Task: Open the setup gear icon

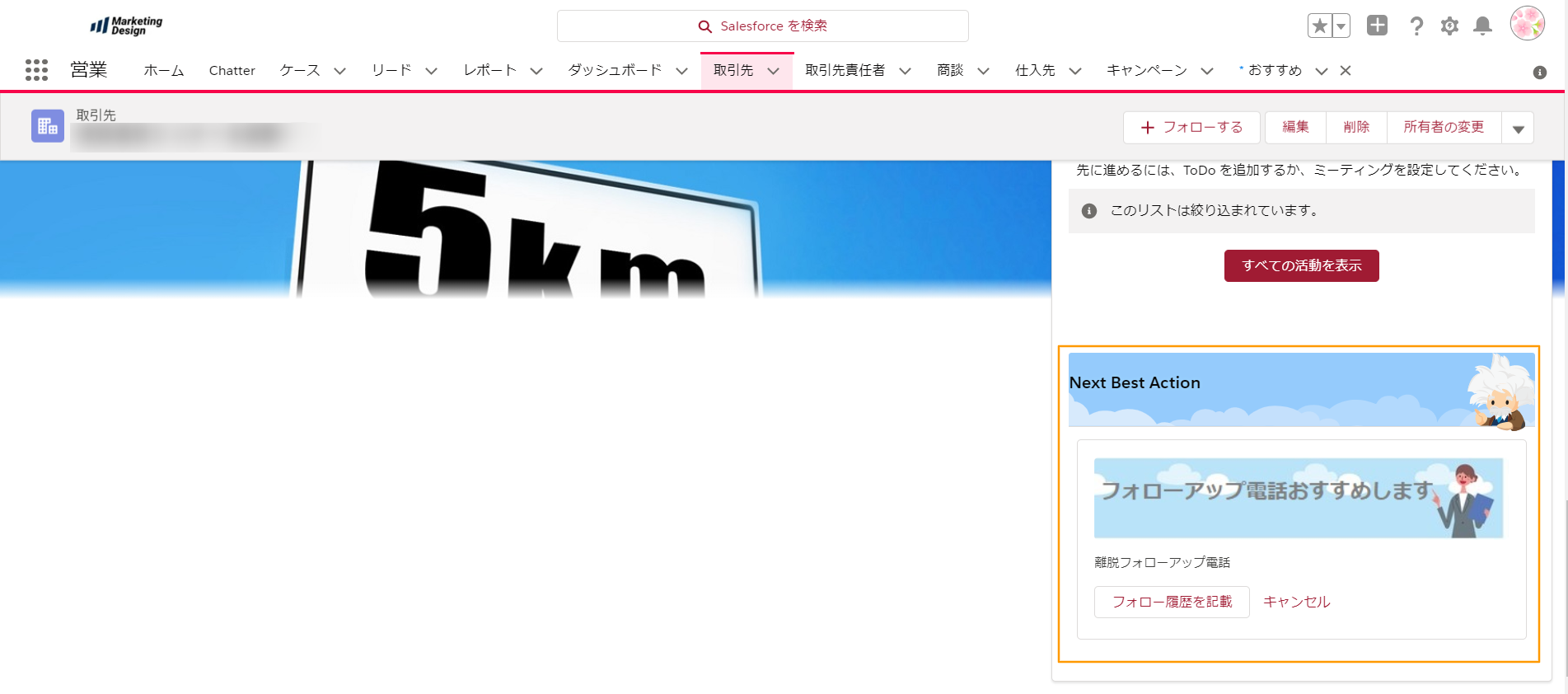Action: tap(1449, 26)
